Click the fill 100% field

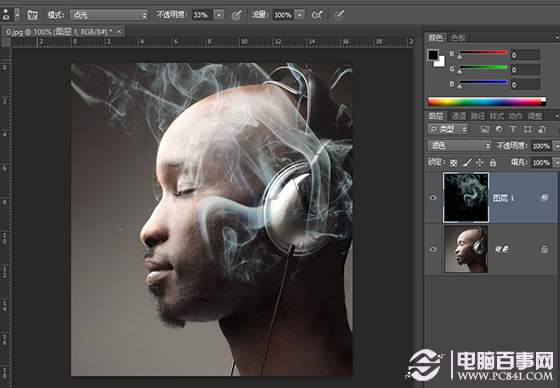coord(541,163)
